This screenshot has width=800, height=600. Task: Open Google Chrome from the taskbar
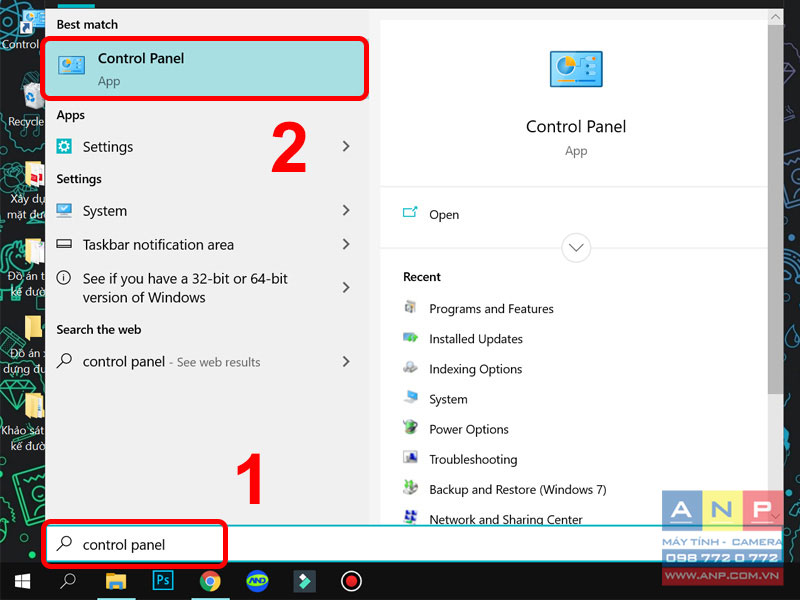click(210, 581)
